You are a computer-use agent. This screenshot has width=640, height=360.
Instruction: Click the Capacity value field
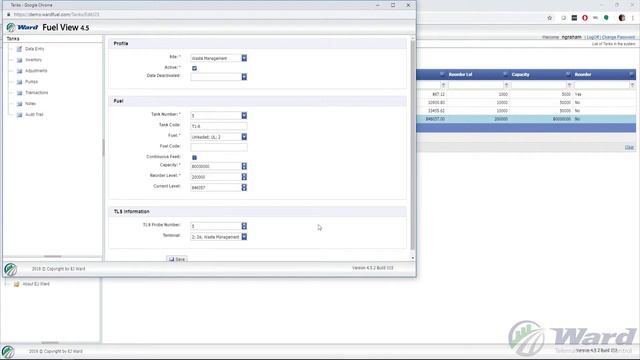point(216,166)
